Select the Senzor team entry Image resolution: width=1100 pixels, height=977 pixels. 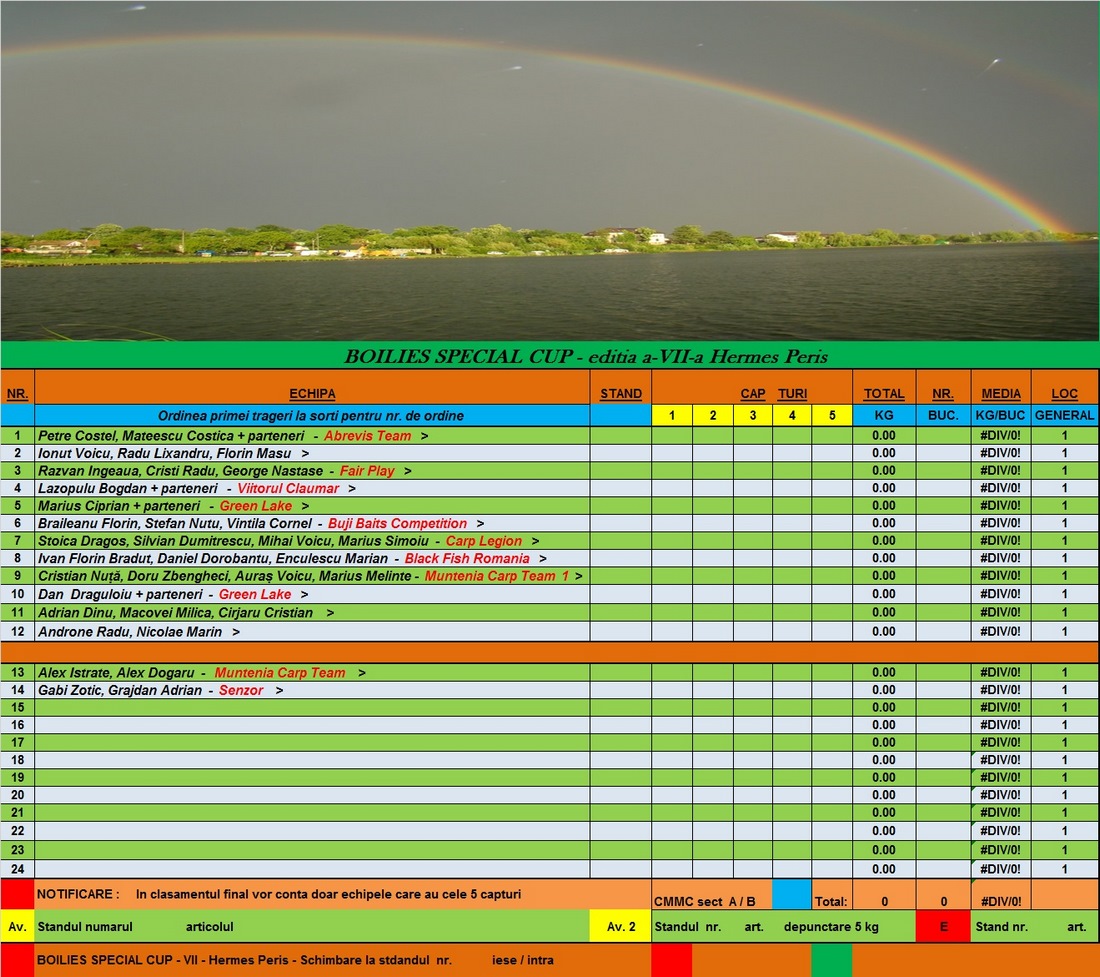(241, 691)
